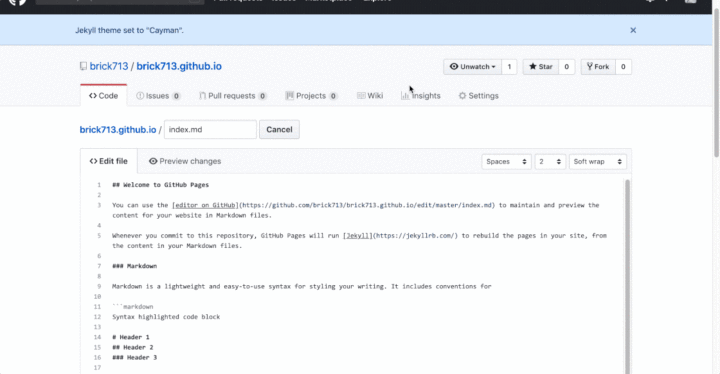Image resolution: width=720 pixels, height=374 pixels.
Task: Click the gear icon on Settings tab
Action: pos(462,96)
